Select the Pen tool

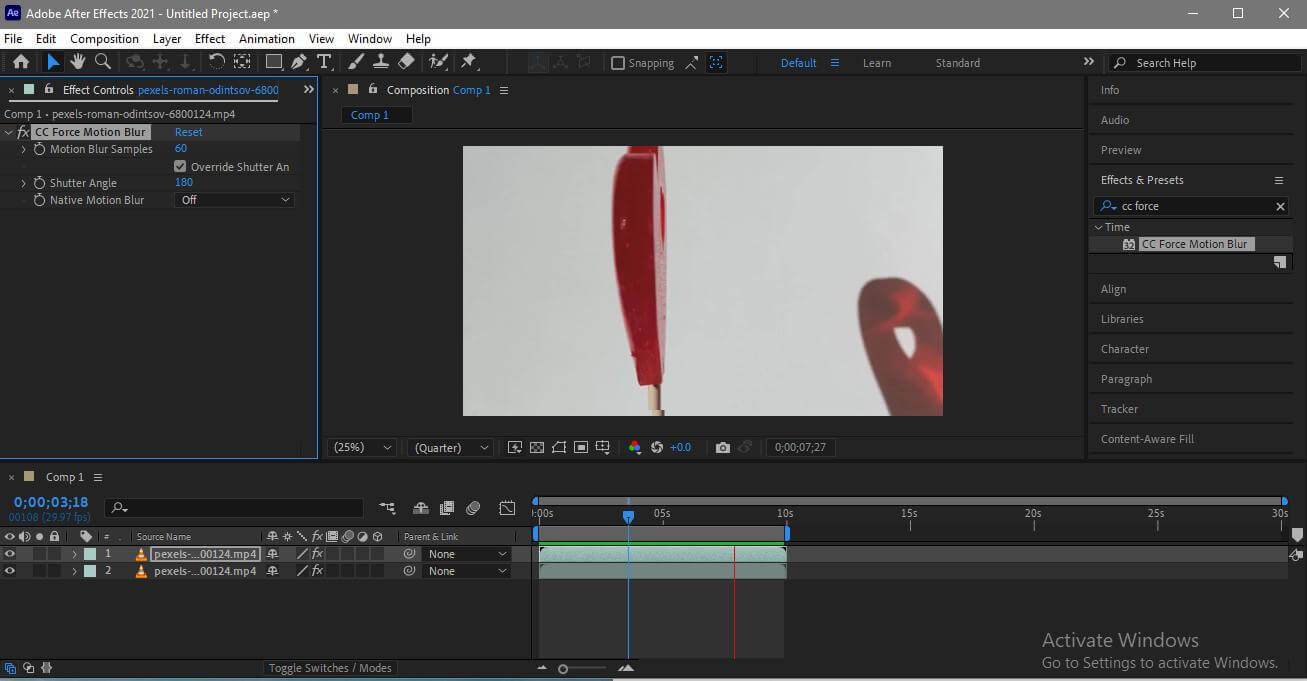(x=299, y=62)
